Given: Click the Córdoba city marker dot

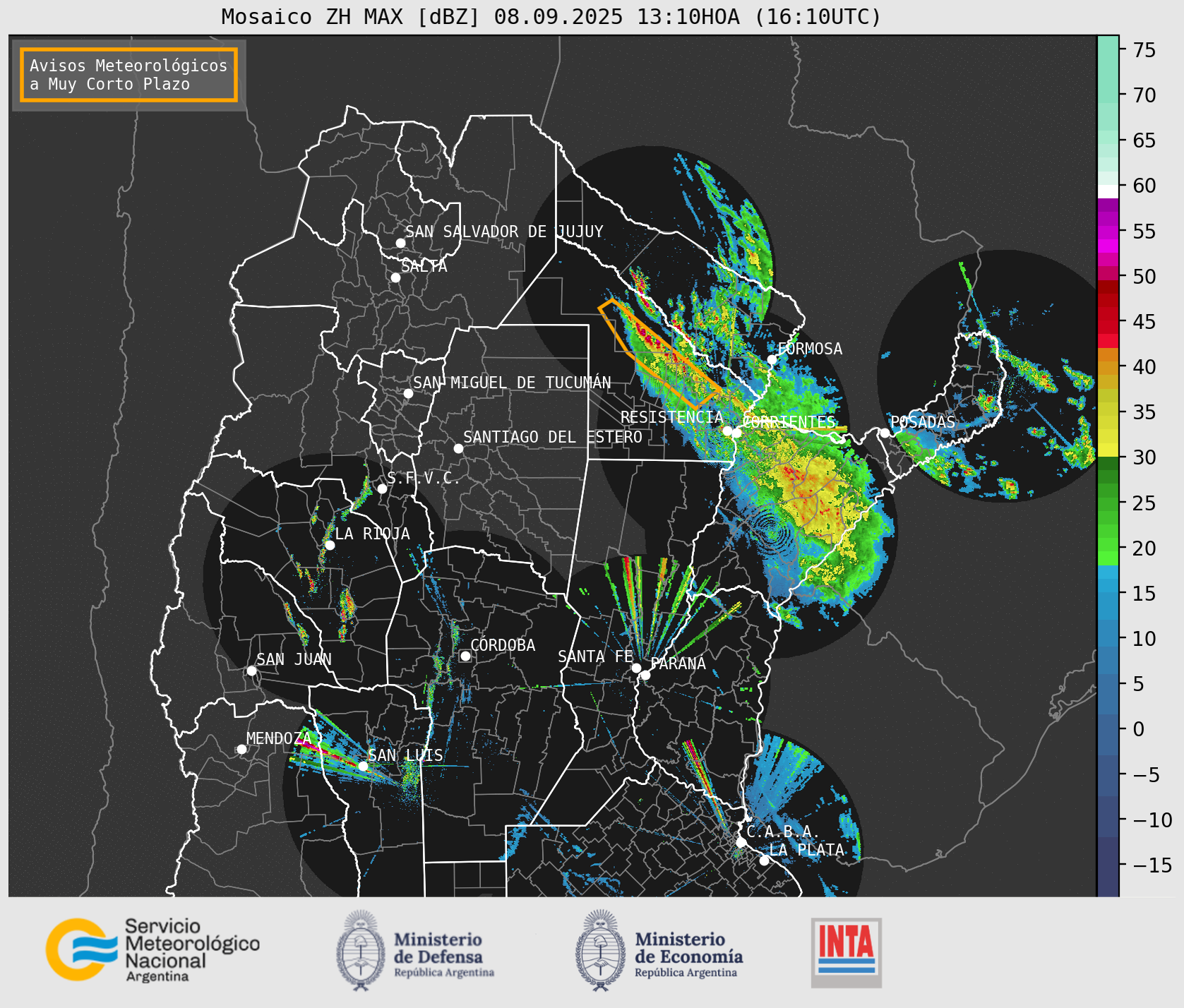Looking at the screenshot, I should point(465,656).
